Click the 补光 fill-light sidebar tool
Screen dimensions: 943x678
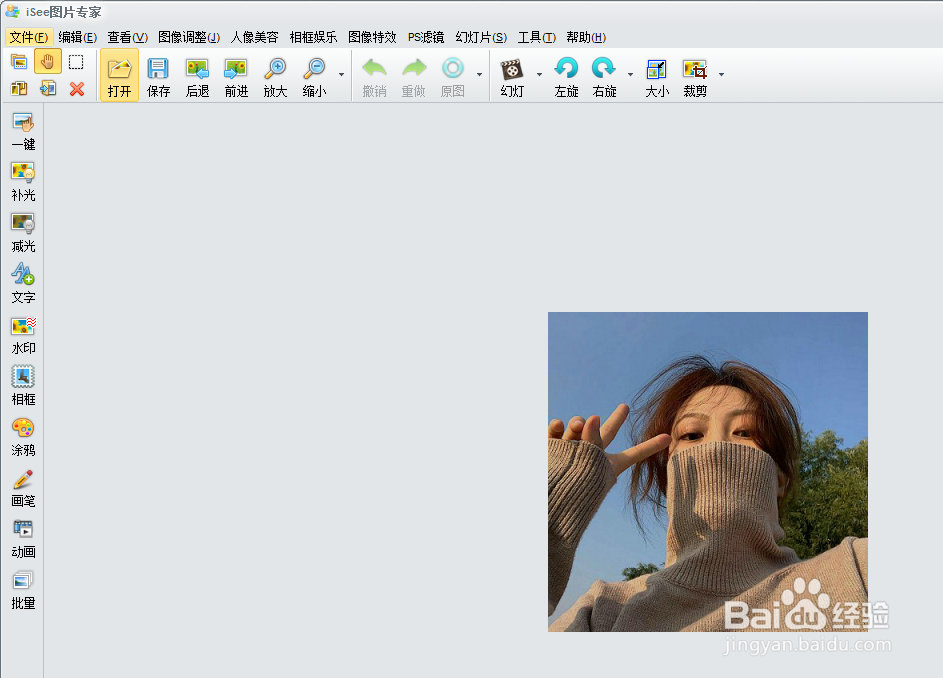pos(23,182)
